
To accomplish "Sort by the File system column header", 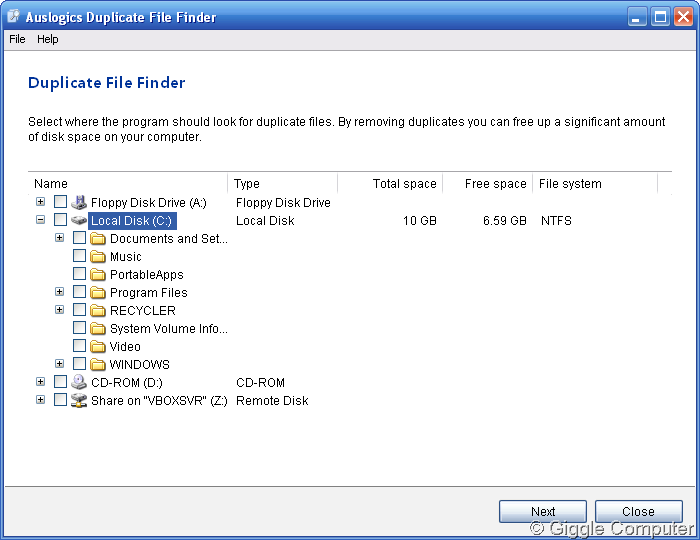I will [595, 183].
